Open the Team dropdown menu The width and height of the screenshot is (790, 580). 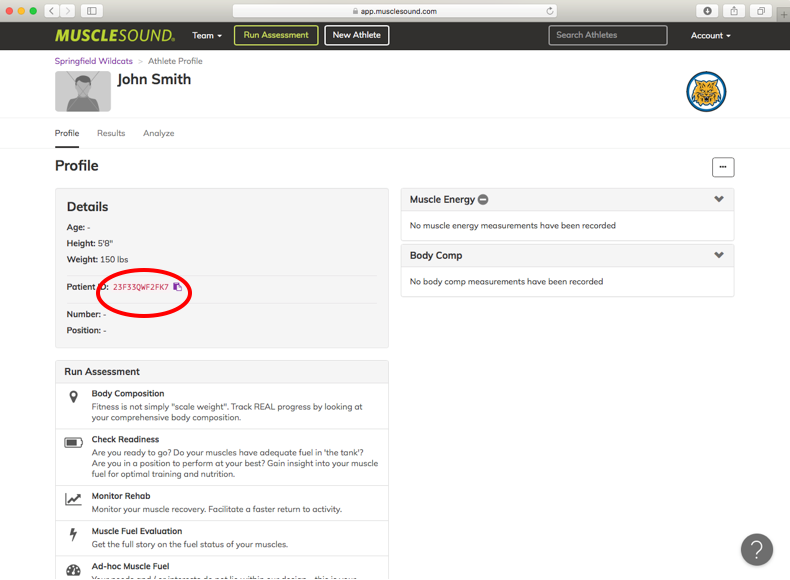[207, 35]
